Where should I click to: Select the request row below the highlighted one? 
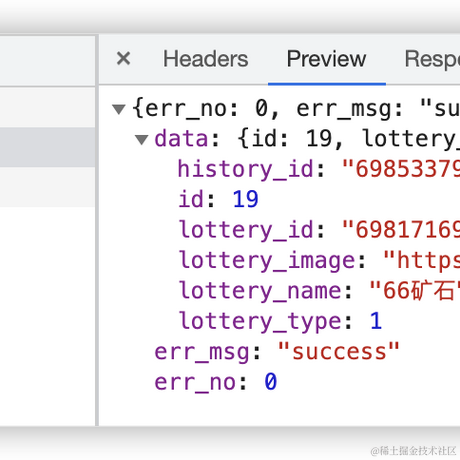point(47,187)
